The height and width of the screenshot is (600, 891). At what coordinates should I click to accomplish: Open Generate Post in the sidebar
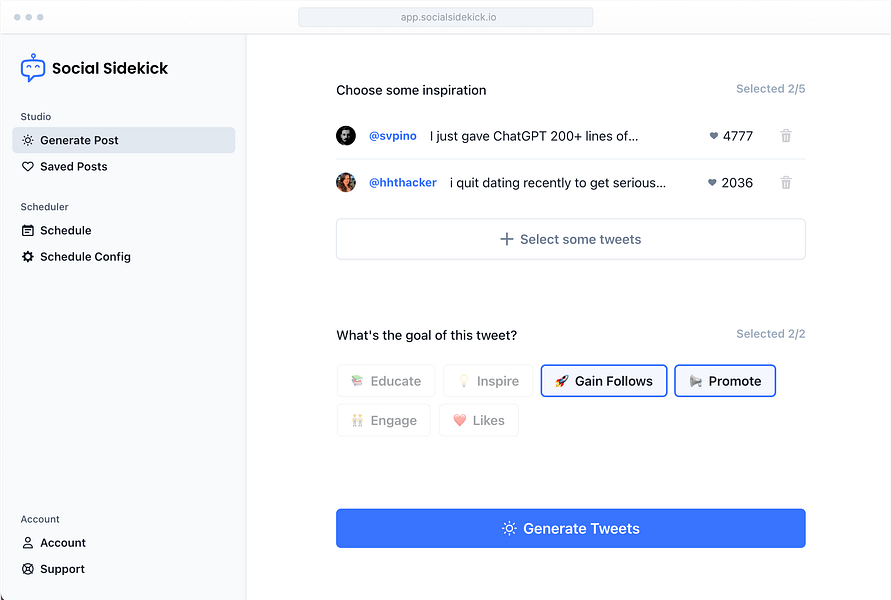[123, 140]
